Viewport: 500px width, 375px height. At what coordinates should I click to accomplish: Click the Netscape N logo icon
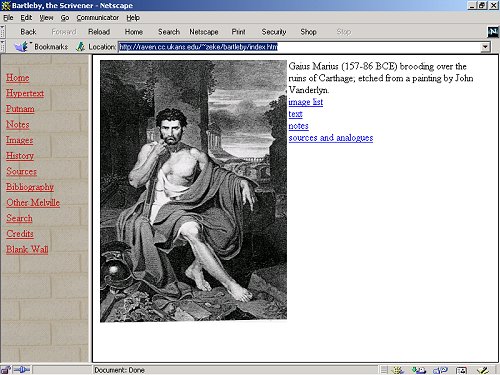click(493, 32)
